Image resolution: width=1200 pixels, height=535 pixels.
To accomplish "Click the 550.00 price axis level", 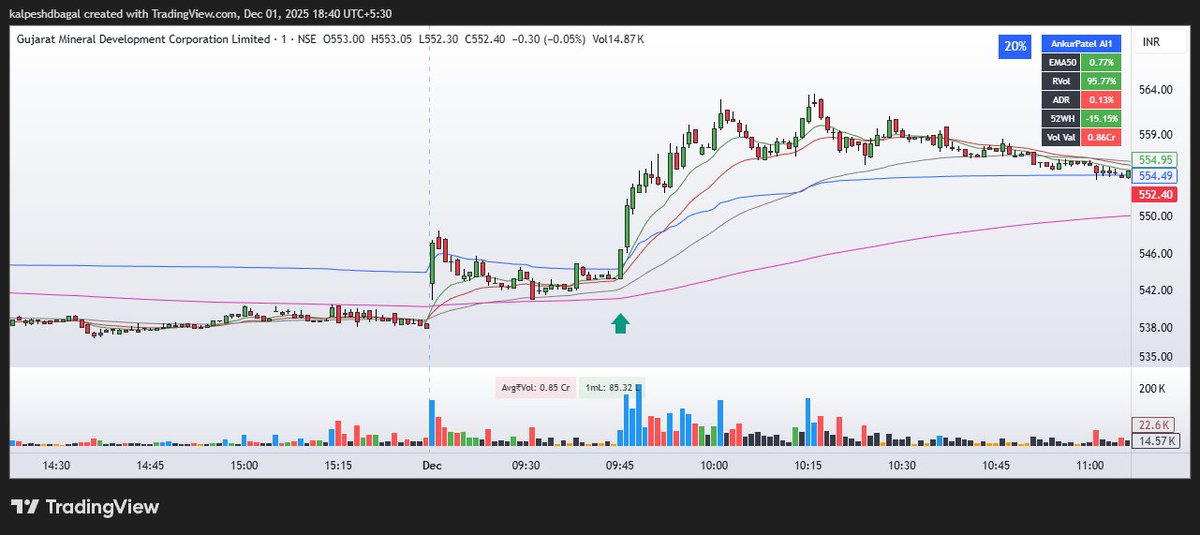I will tap(1154, 216).
